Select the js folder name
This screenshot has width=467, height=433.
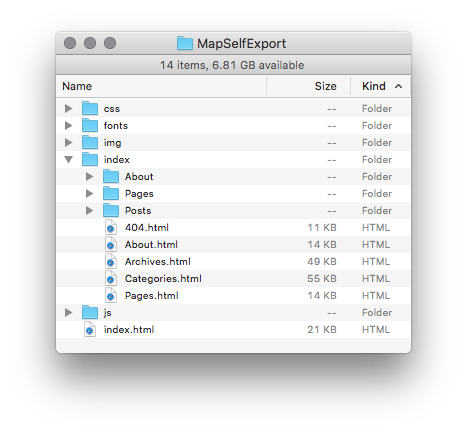pyautogui.click(x=107, y=313)
